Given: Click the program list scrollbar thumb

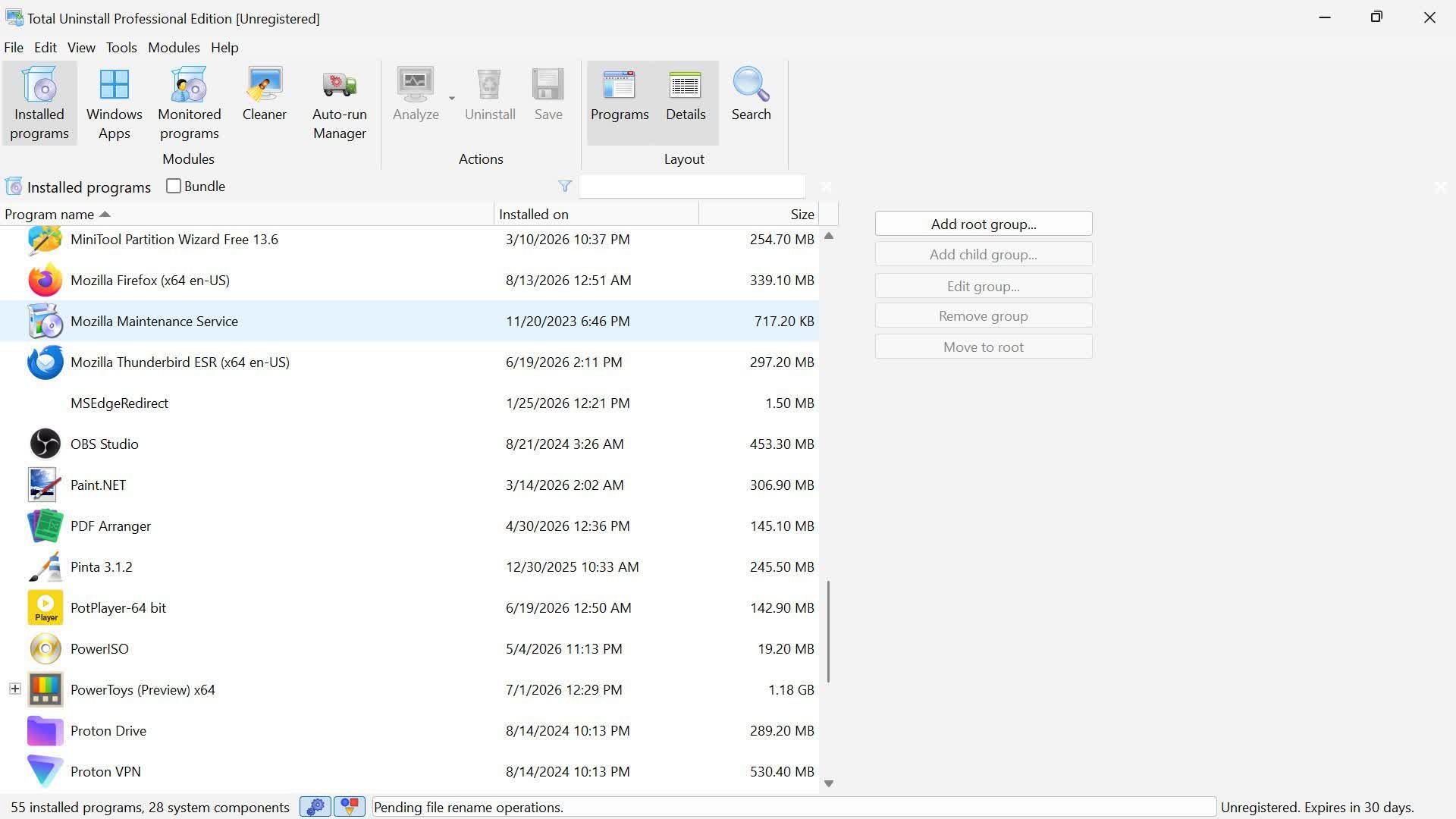Looking at the screenshot, I should coord(828,632).
